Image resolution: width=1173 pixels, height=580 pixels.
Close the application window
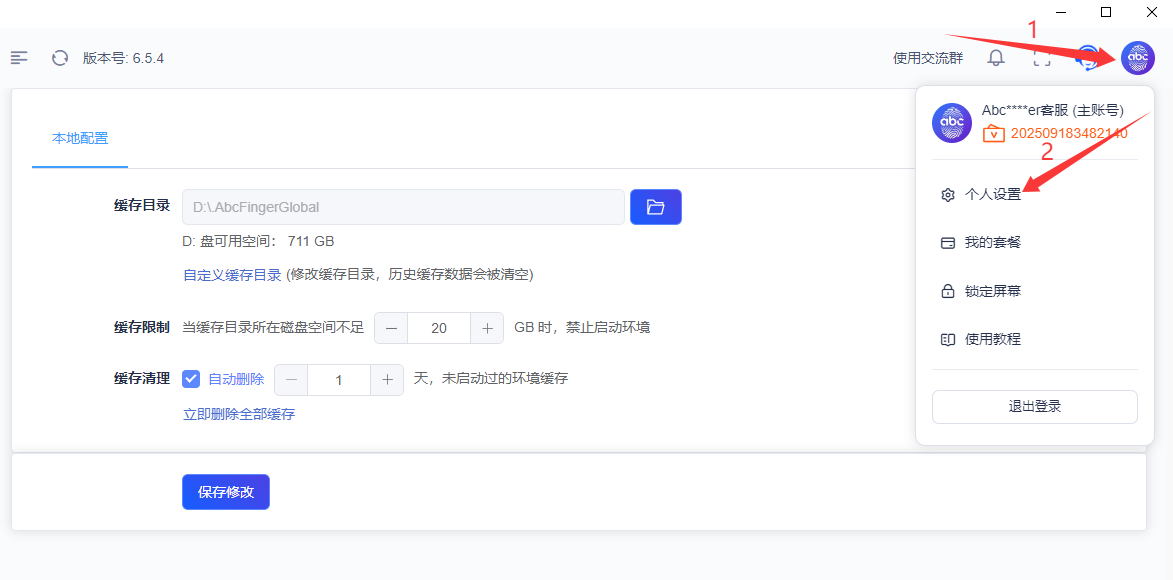(x=1153, y=12)
